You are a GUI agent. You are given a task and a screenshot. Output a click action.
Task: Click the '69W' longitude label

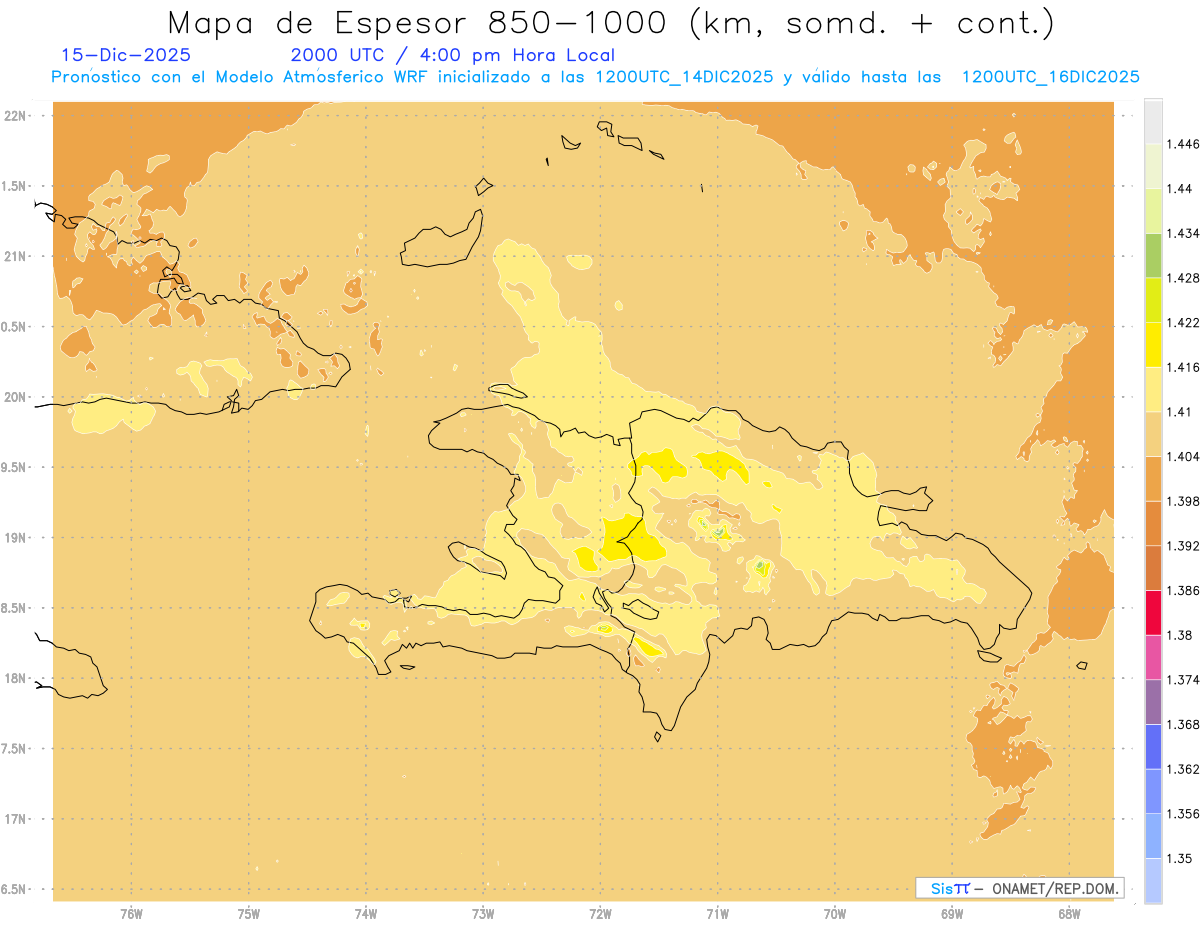point(951,915)
